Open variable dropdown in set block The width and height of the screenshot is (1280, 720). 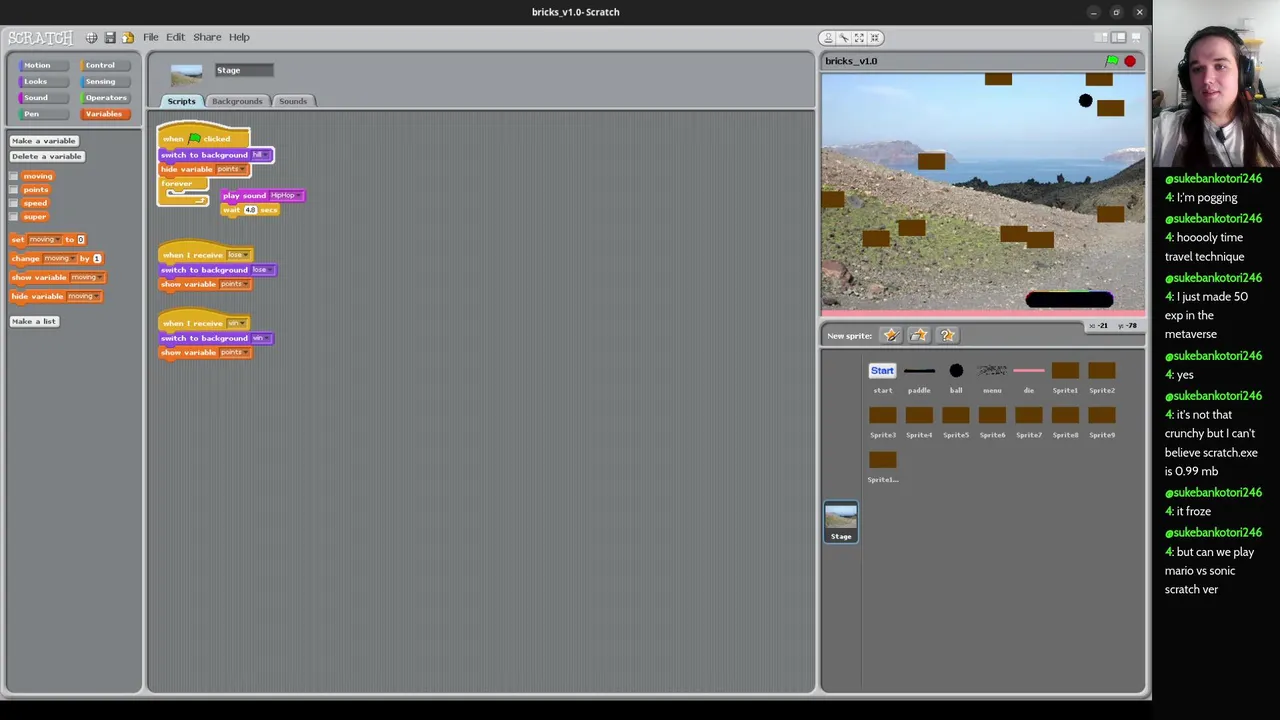(44, 240)
